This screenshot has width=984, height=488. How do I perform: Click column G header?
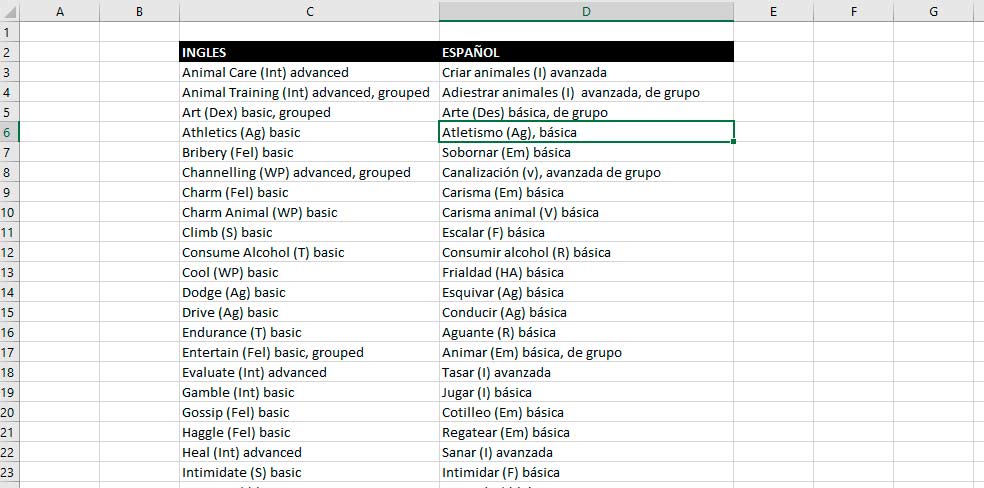(933, 11)
